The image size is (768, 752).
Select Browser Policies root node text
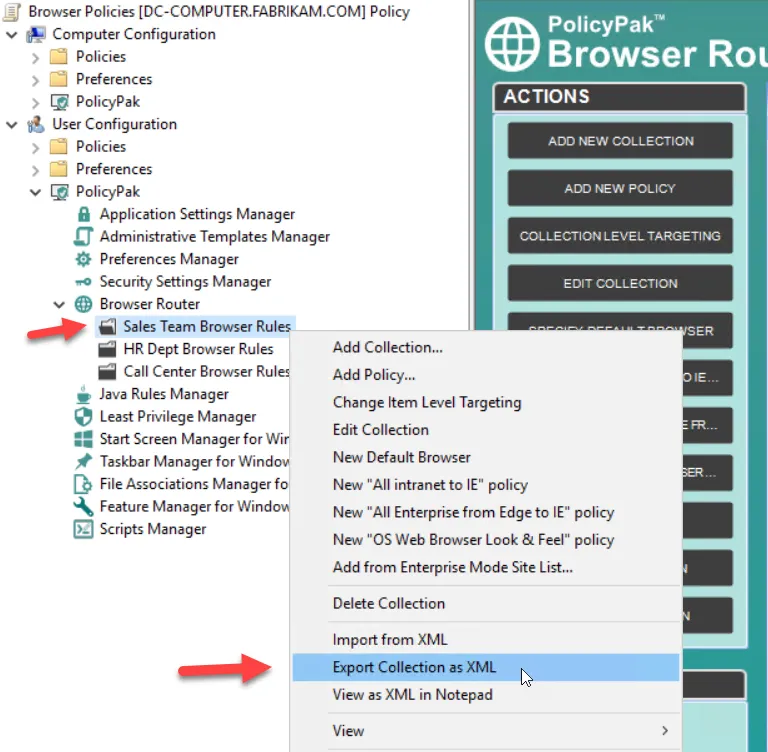pyautogui.click(x=219, y=11)
